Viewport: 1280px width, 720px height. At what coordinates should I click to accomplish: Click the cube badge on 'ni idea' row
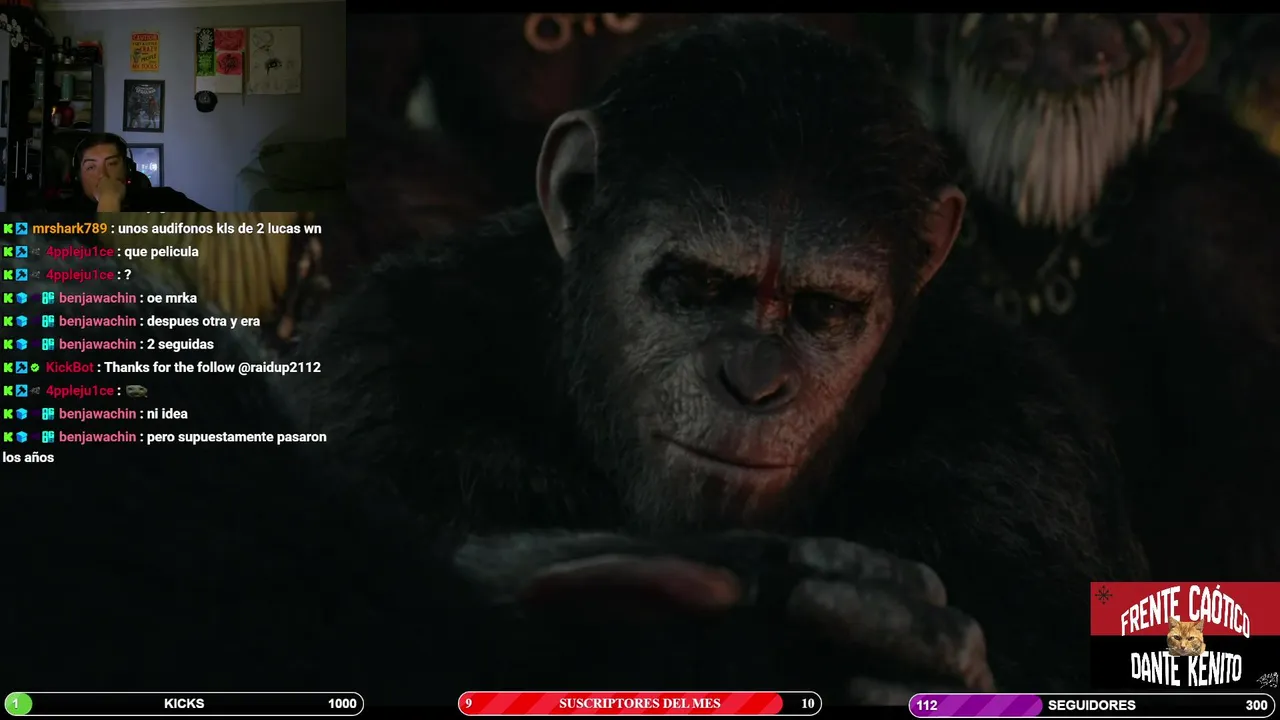(21, 414)
